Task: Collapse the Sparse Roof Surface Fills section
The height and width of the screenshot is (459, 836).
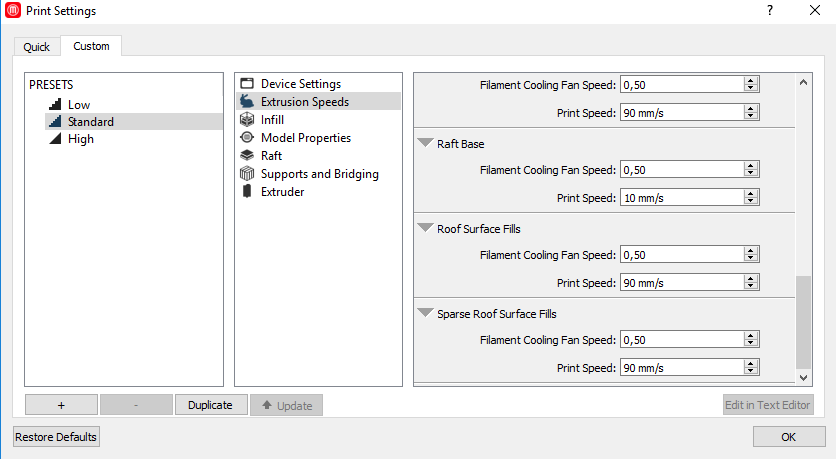Action: [427, 314]
